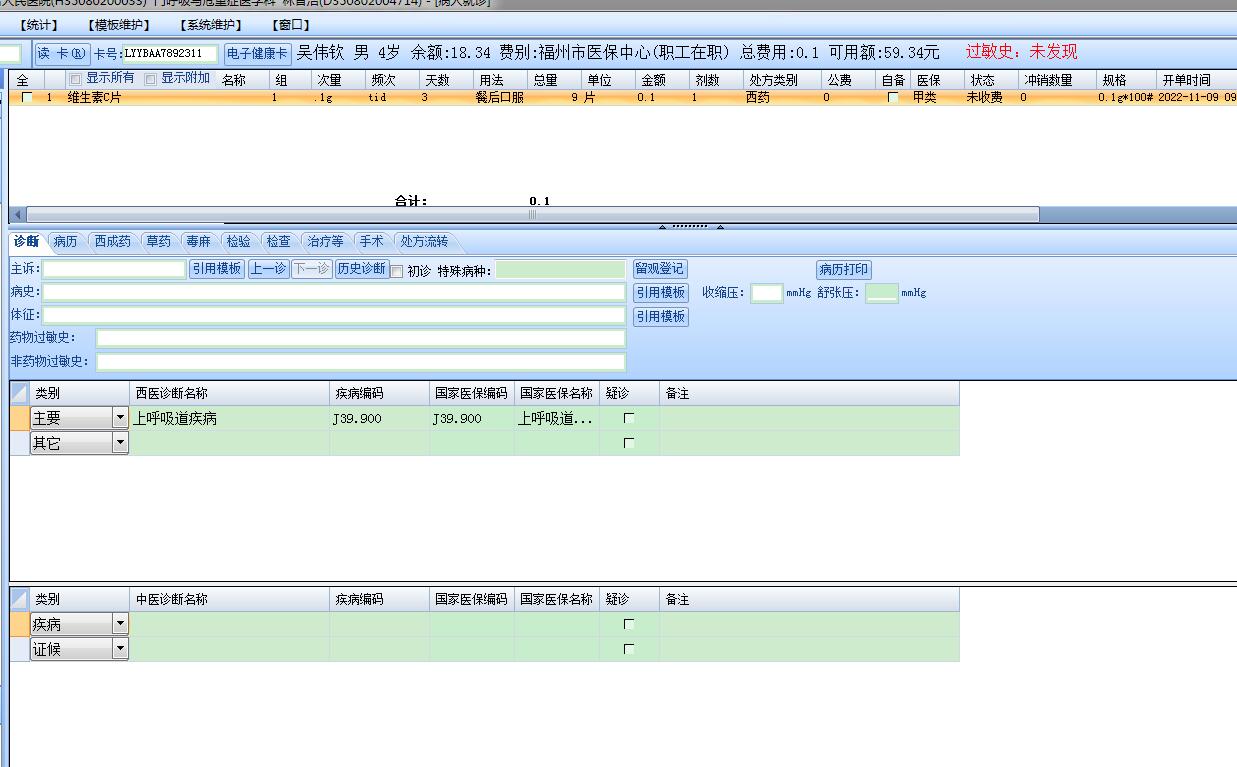1237x767 pixels.
Task: Open the 证候 category dropdown
Action: pyautogui.click(x=121, y=648)
